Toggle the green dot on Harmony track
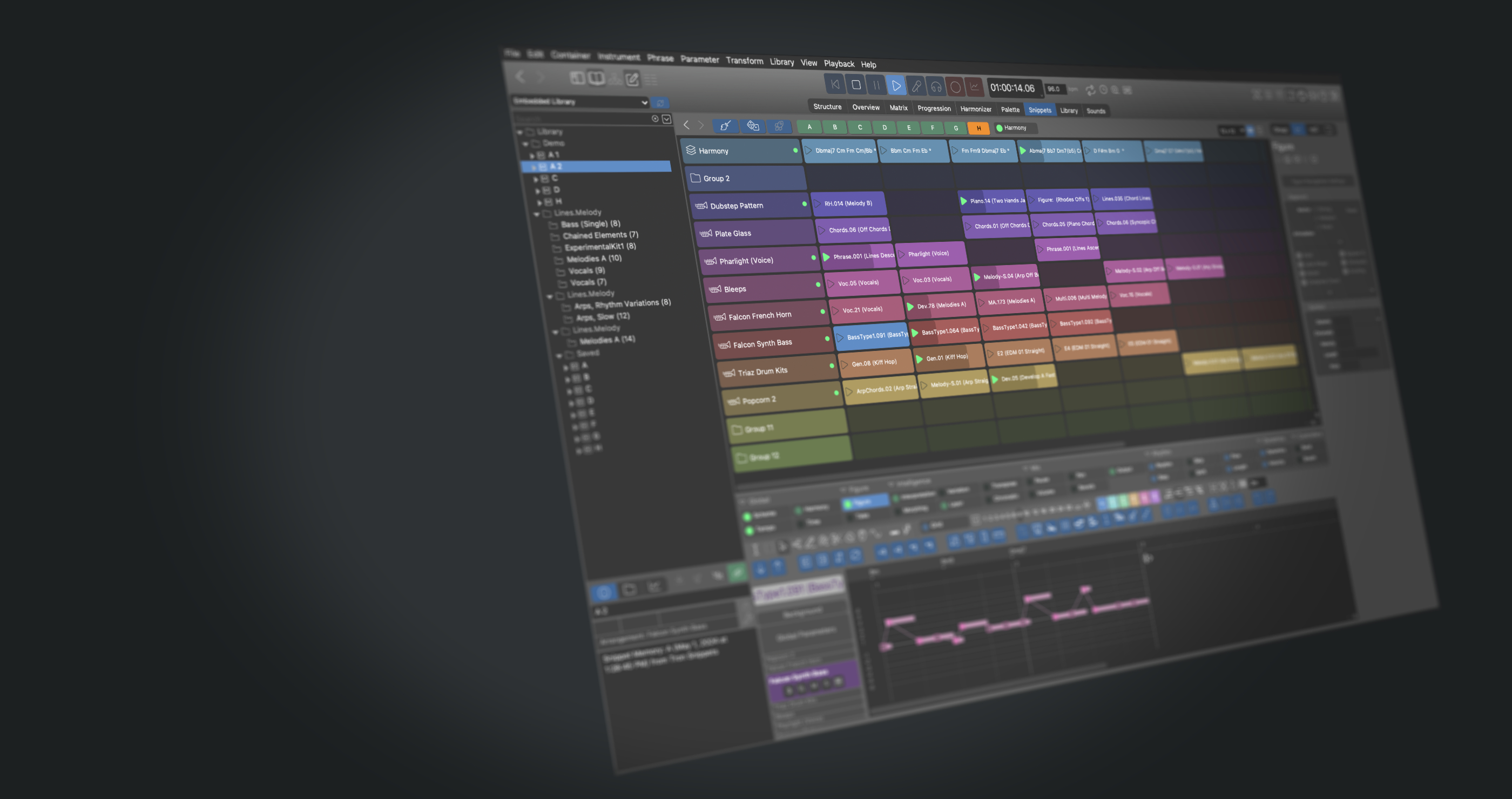This screenshot has width=1512, height=799. point(795,150)
